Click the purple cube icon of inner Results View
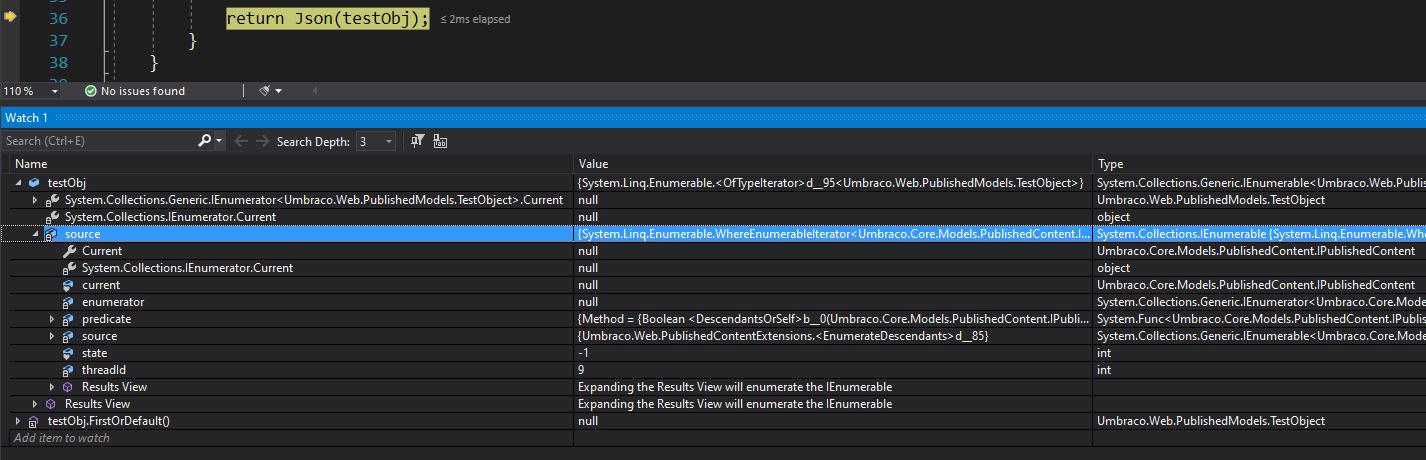Screen dimensions: 1426x460 coord(69,387)
